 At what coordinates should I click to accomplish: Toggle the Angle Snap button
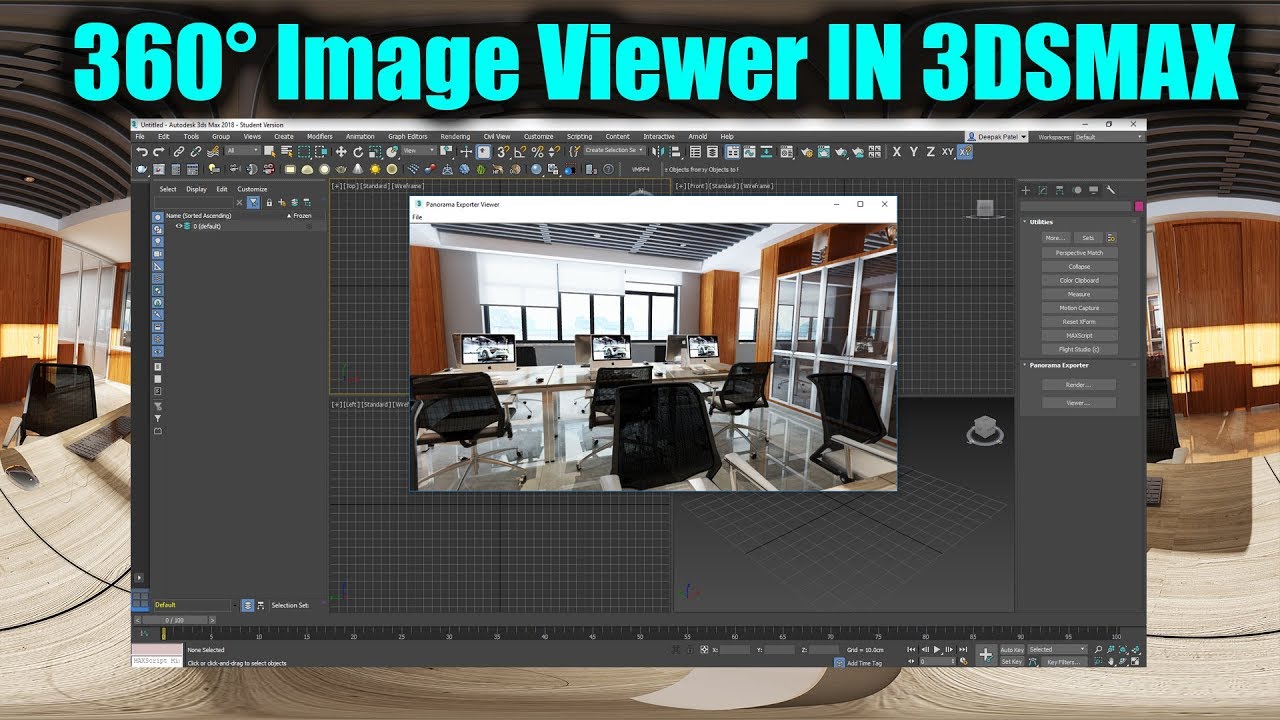coord(520,151)
